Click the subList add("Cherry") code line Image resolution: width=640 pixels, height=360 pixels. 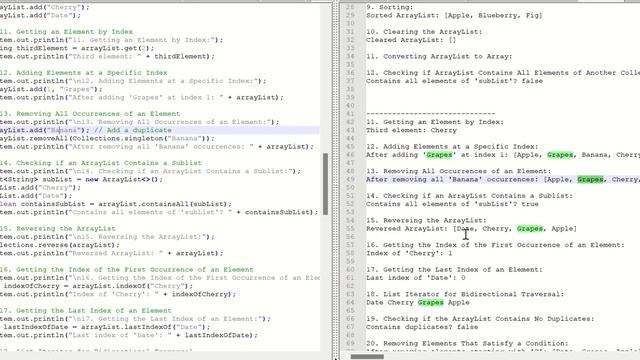coord(40,187)
